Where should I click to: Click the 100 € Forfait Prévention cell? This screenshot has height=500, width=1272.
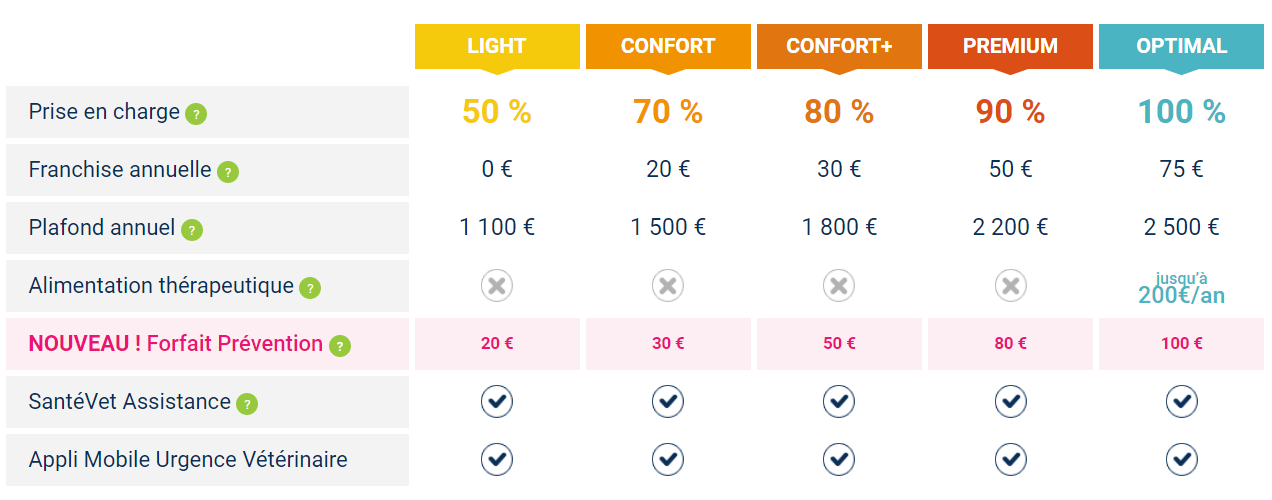pyautogui.click(x=1182, y=344)
